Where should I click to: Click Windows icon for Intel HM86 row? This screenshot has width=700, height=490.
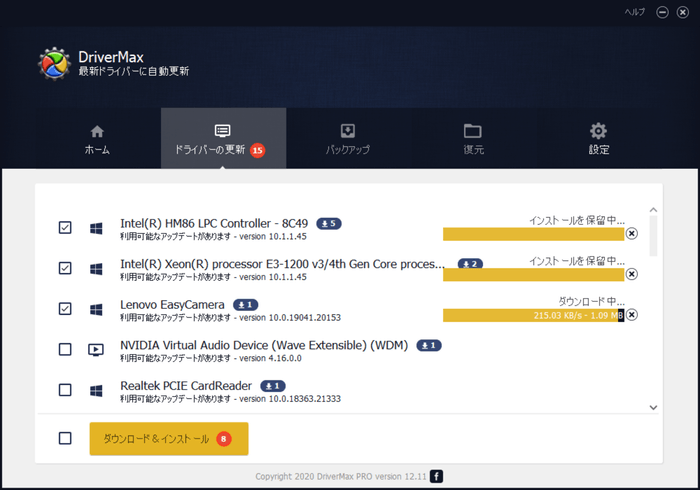(96, 228)
